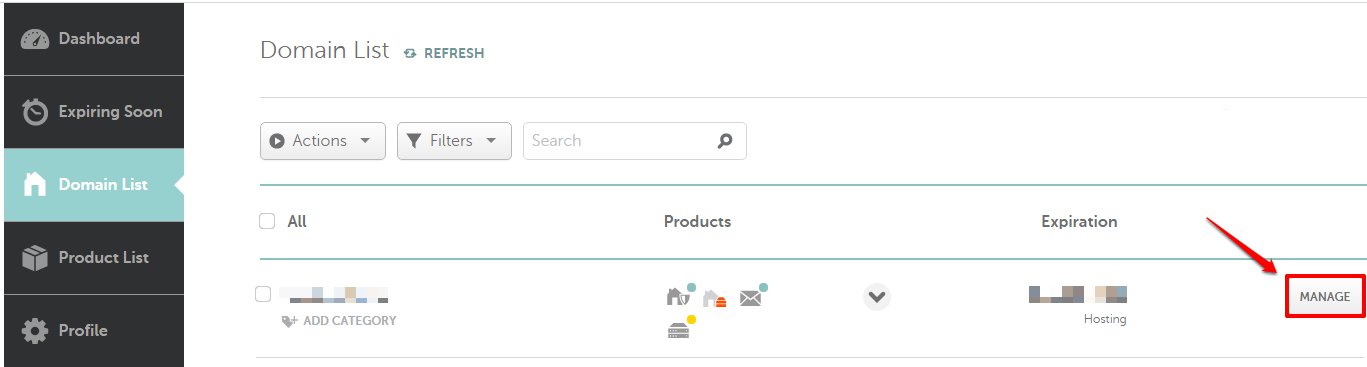1367x367 pixels.
Task: Click the Product List box icon
Action: [x=35, y=258]
